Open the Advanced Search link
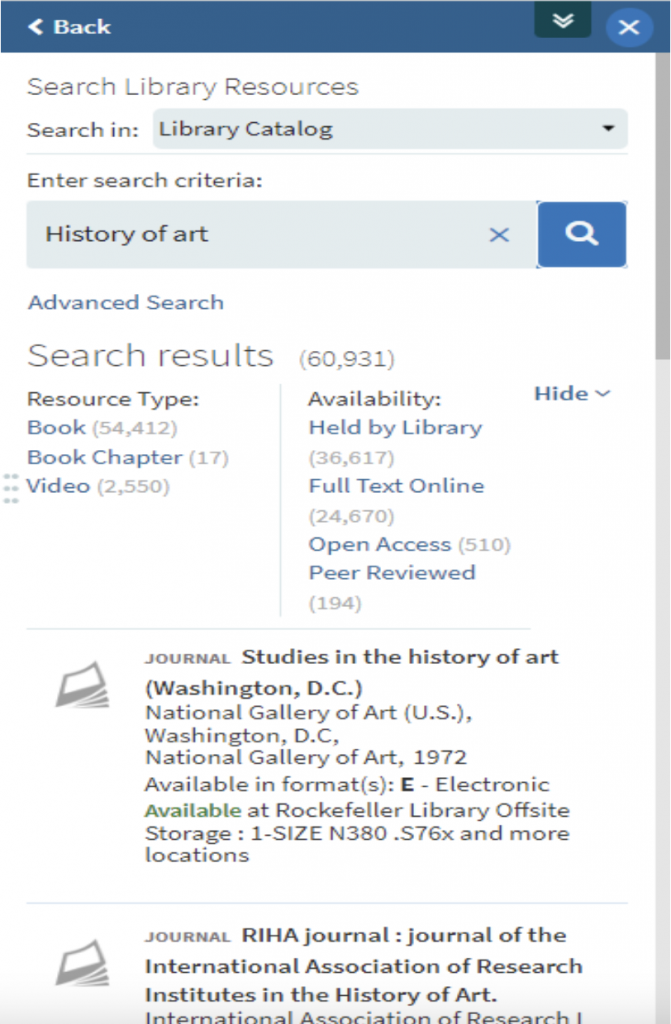Screen dimensions: 671x1024 coord(125,302)
